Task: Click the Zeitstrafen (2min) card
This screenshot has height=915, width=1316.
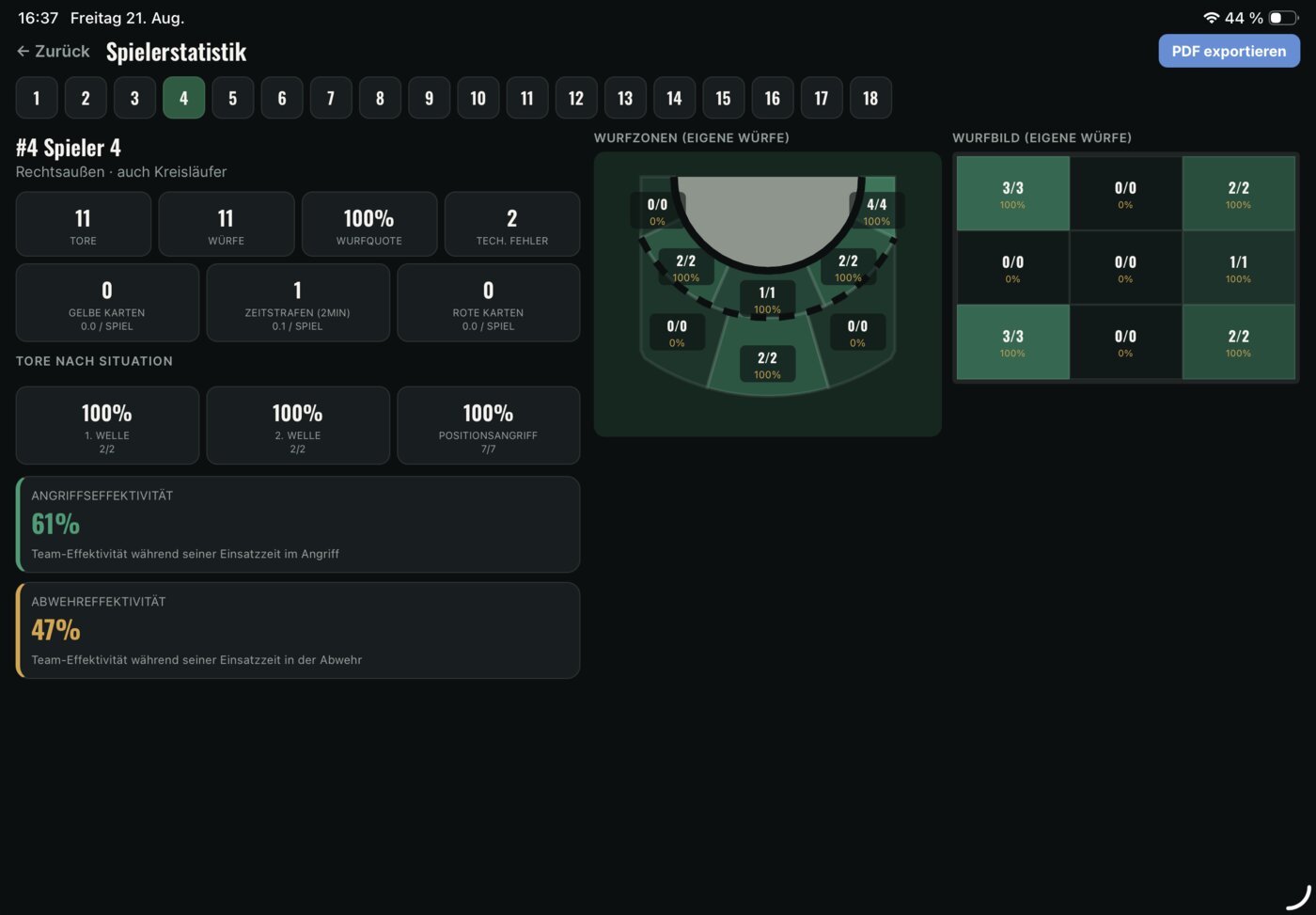Action: click(x=298, y=302)
